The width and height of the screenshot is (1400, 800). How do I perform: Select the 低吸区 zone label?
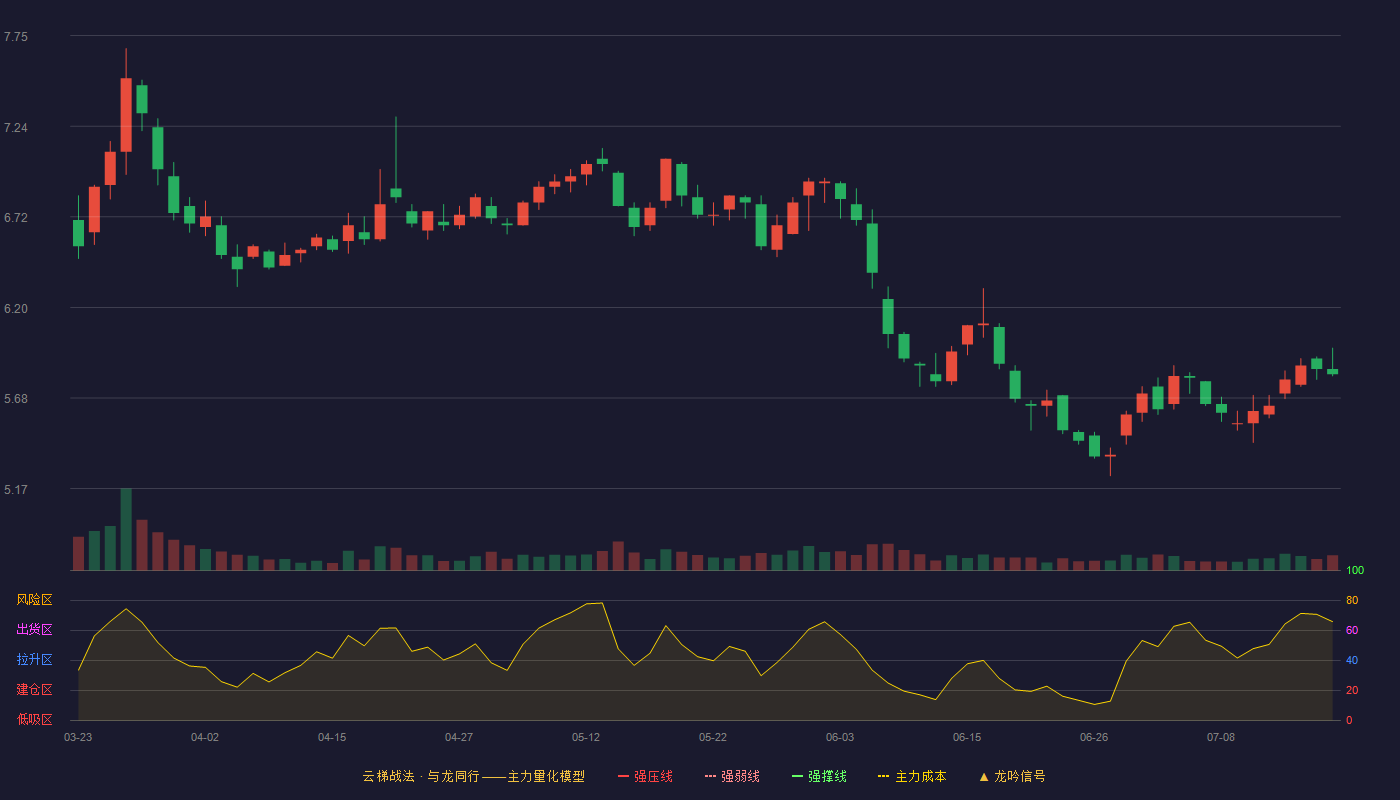35,719
